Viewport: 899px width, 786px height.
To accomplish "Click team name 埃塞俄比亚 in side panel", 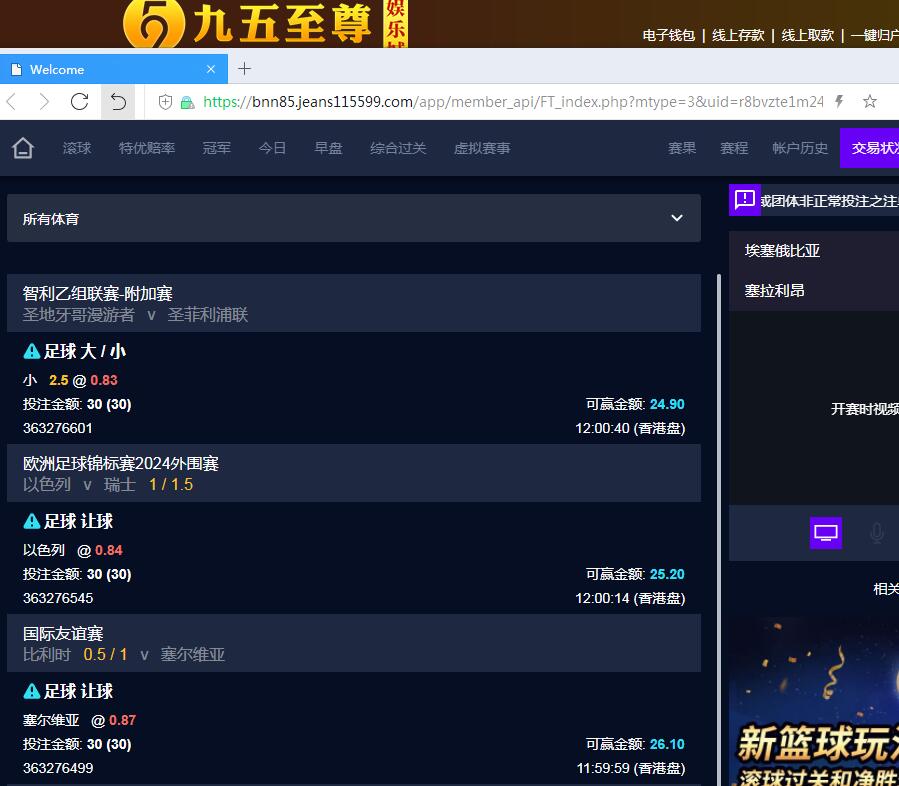I will tap(782, 251).
